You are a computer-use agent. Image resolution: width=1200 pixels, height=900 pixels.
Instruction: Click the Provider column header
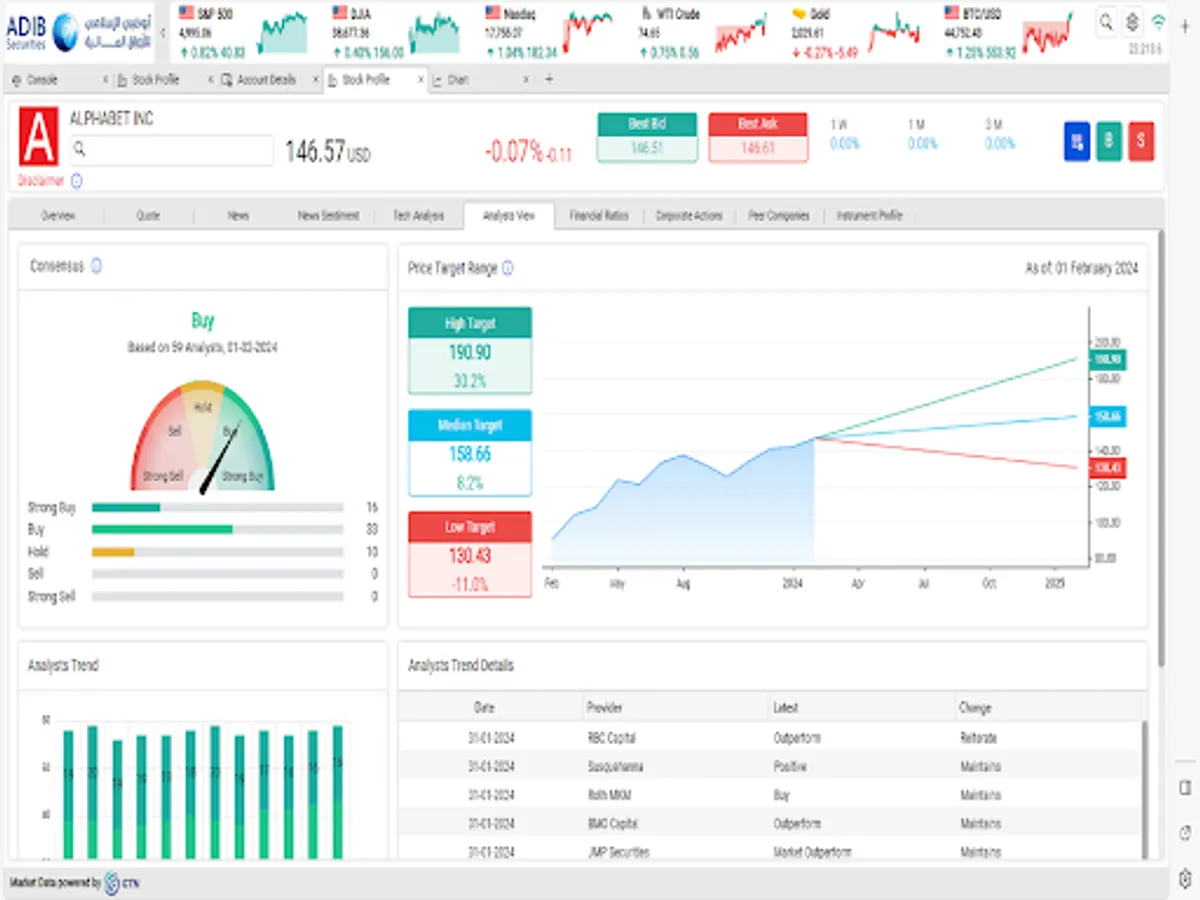675,707
